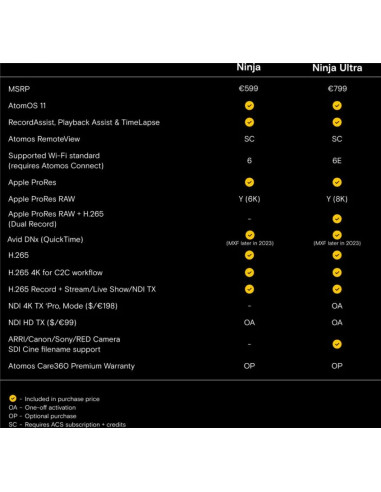The image size is (381, 492).
Task: Select the Ninja column header
Action: [x=249, y=67]
